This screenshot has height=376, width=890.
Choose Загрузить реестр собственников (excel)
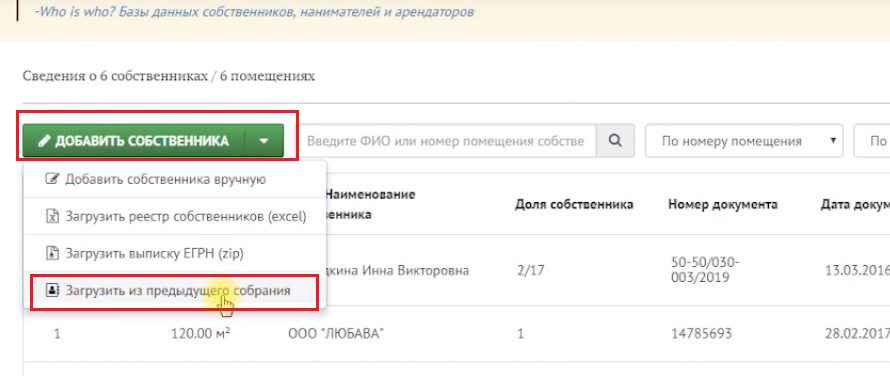175,216
